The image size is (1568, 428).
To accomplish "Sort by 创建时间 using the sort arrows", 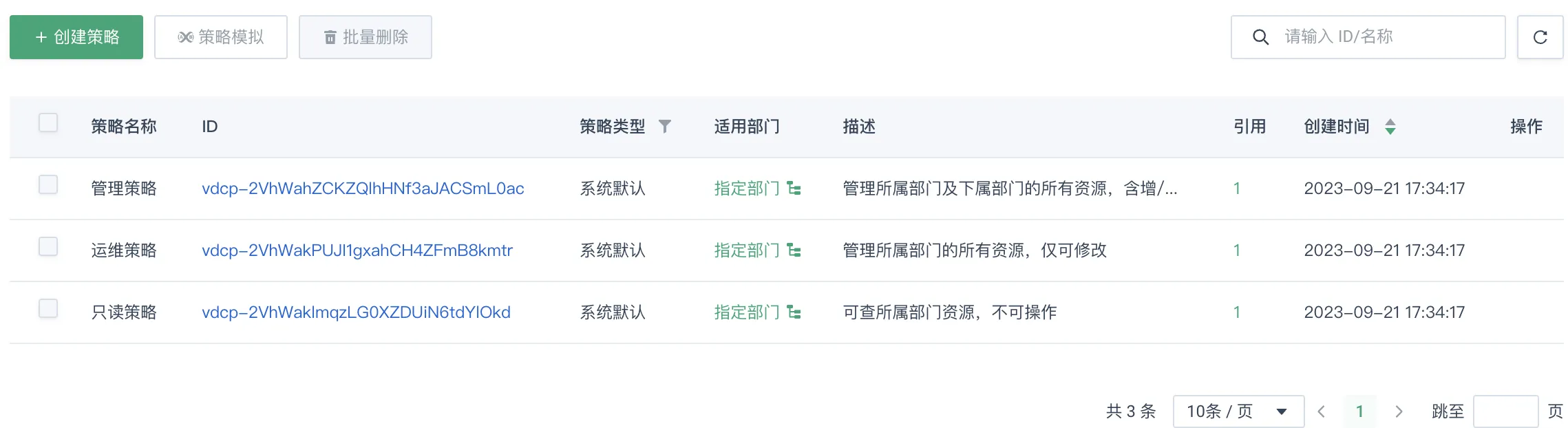I will [x=1390, y=127].
